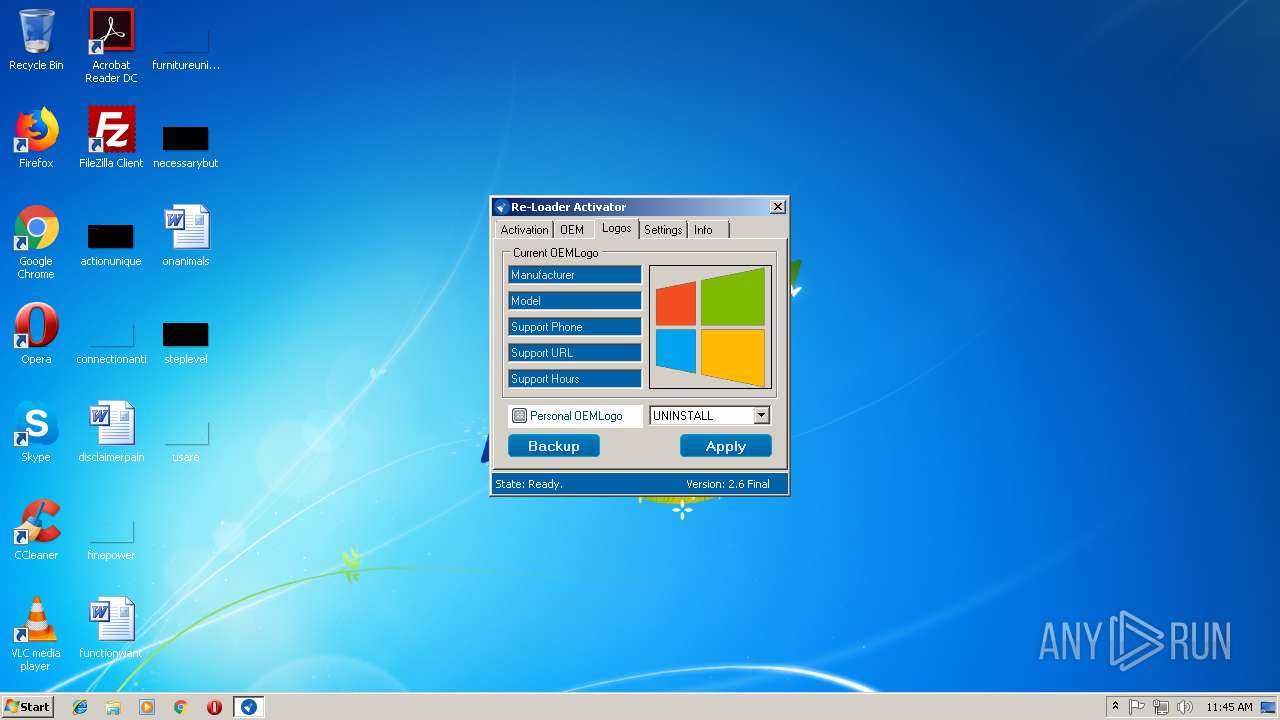Image resolution: width=1280 pixels, height=720 pixels.
Task: Launch VLC media player shortcut
Action: coord(36,634)
